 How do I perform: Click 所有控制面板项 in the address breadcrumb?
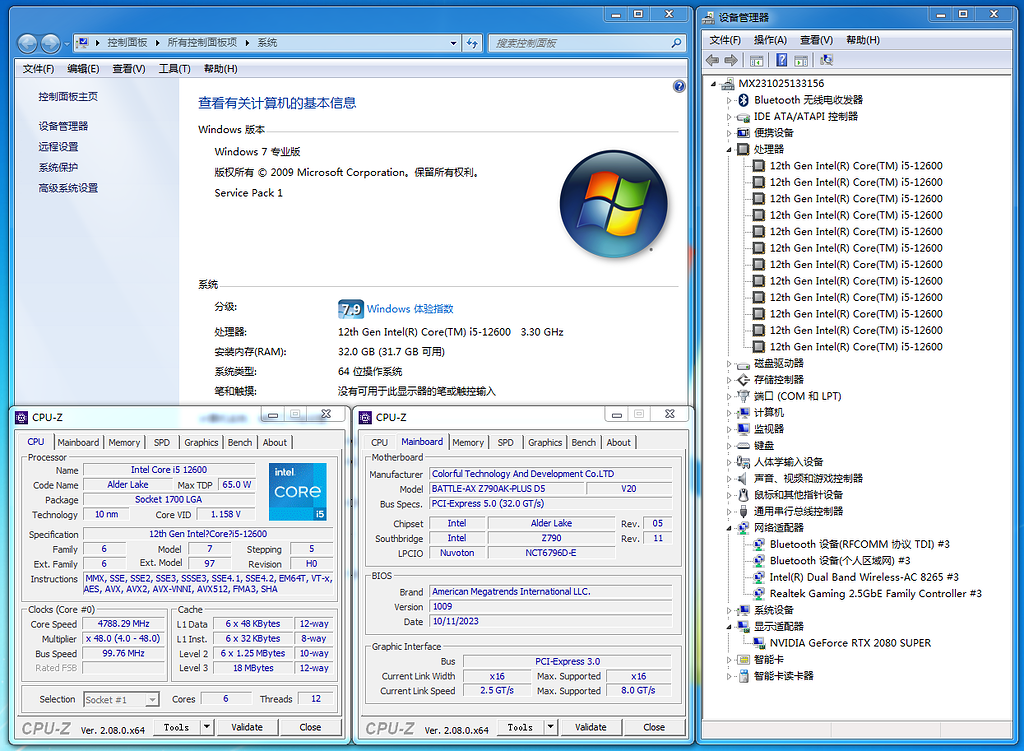pos(202,42)
